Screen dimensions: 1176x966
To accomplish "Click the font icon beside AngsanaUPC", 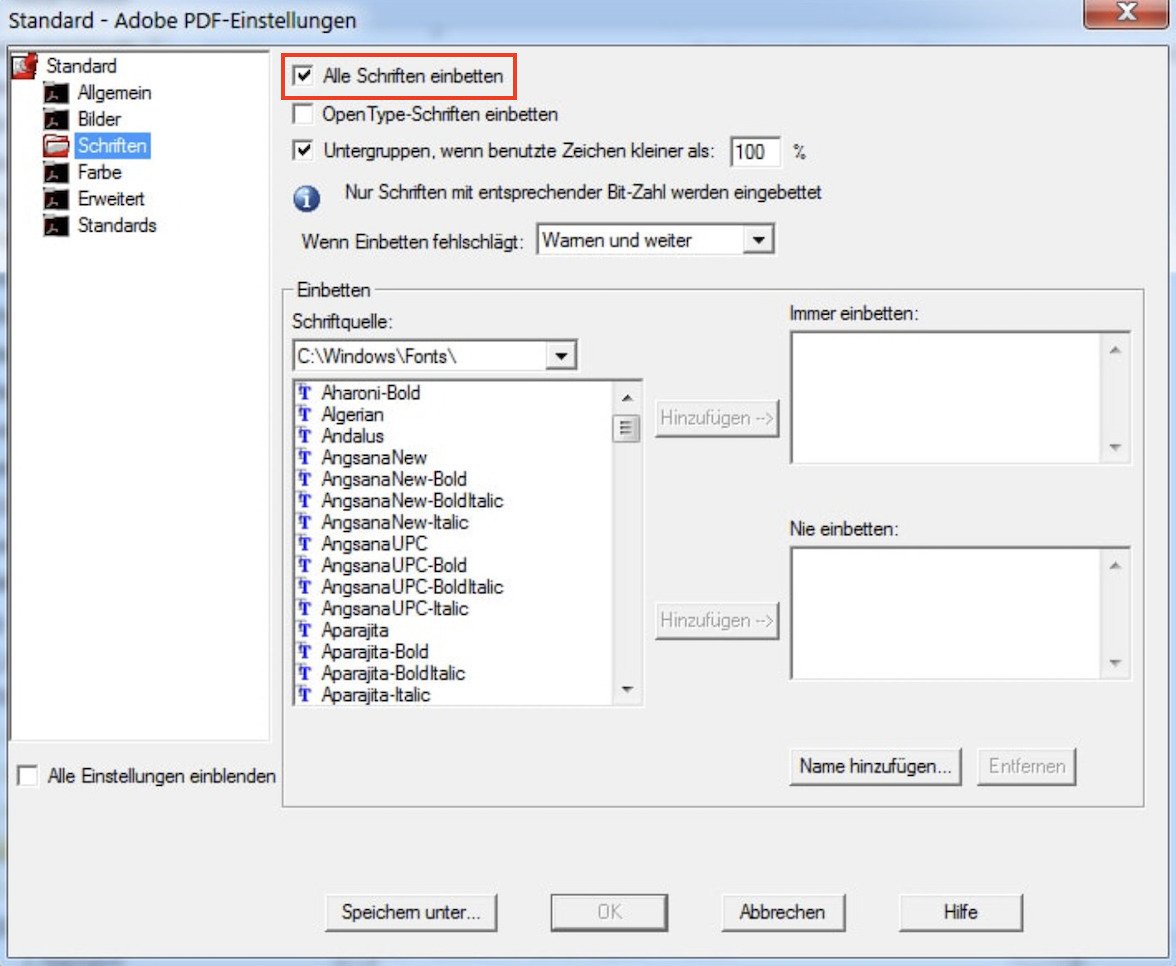I will pyautogui.click(x=304, y=543).
